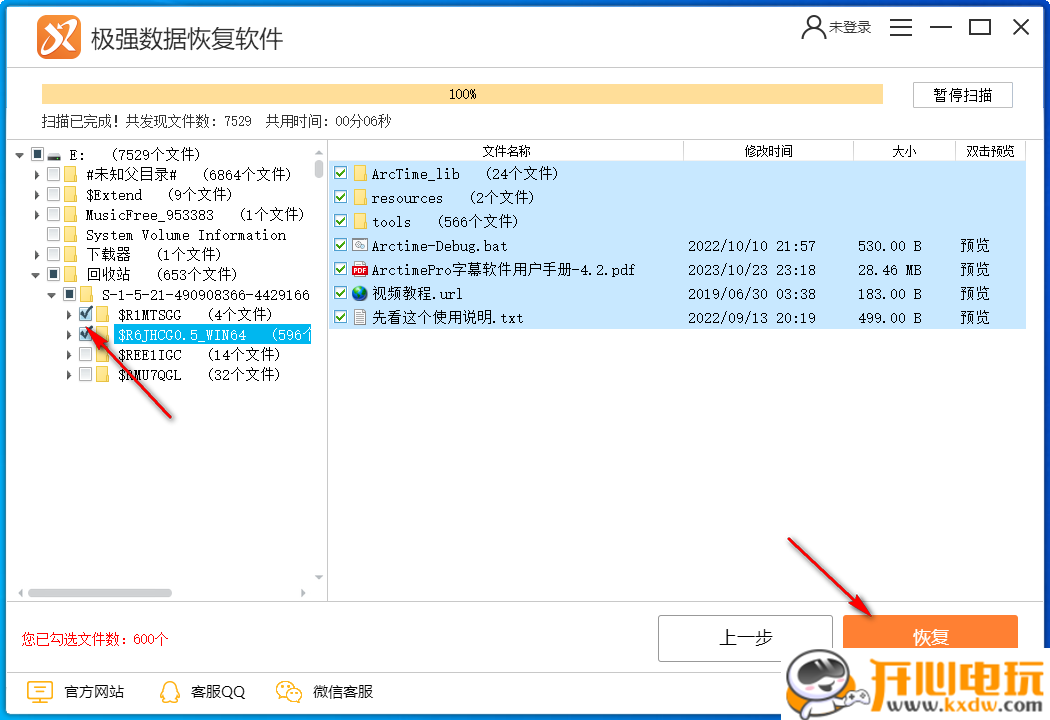Uncheck the 视频教程.url checkbox
This screenshot has width=1050, height=720.
pyautogui.click(x=341, y=293)
